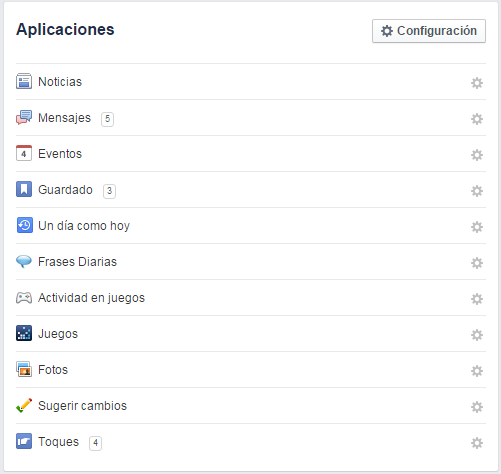The image size is (501, 474).
Task: Open the Mensajes chat bubbles icon
Action: click(x=24, y=117)
